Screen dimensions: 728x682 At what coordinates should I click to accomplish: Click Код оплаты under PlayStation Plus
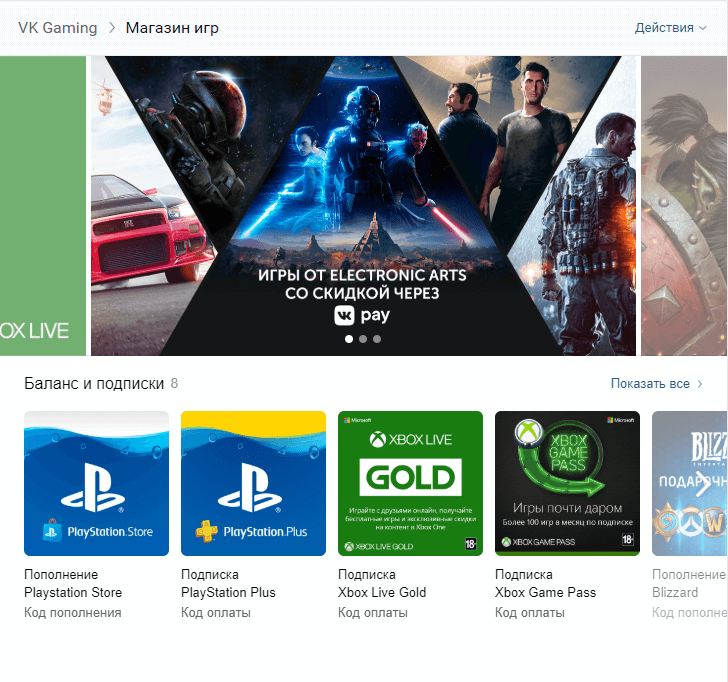click(x=215, y=613)
